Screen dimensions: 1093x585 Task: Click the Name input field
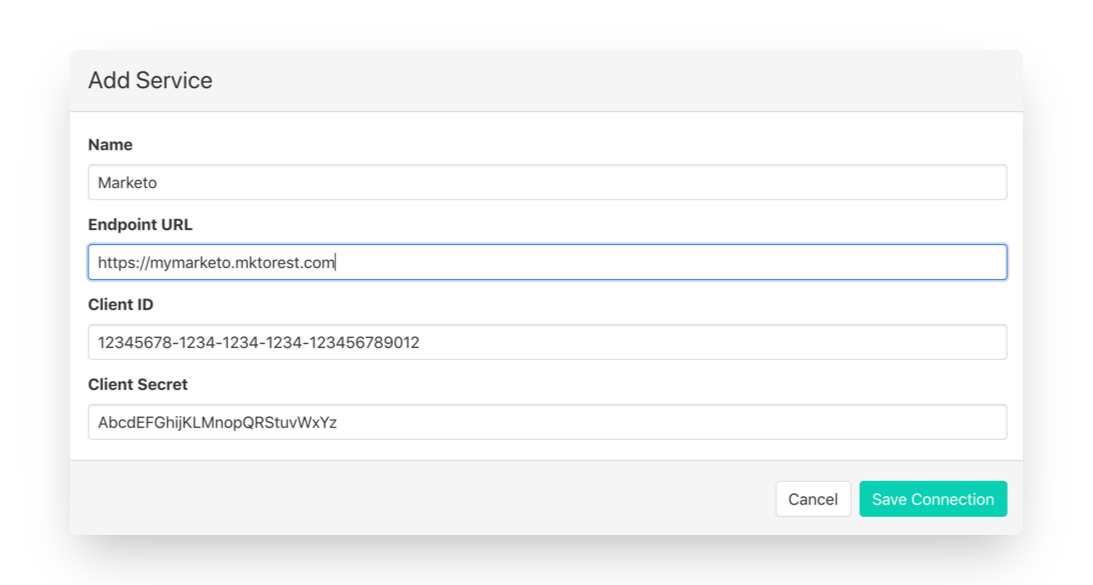point(547,183)
